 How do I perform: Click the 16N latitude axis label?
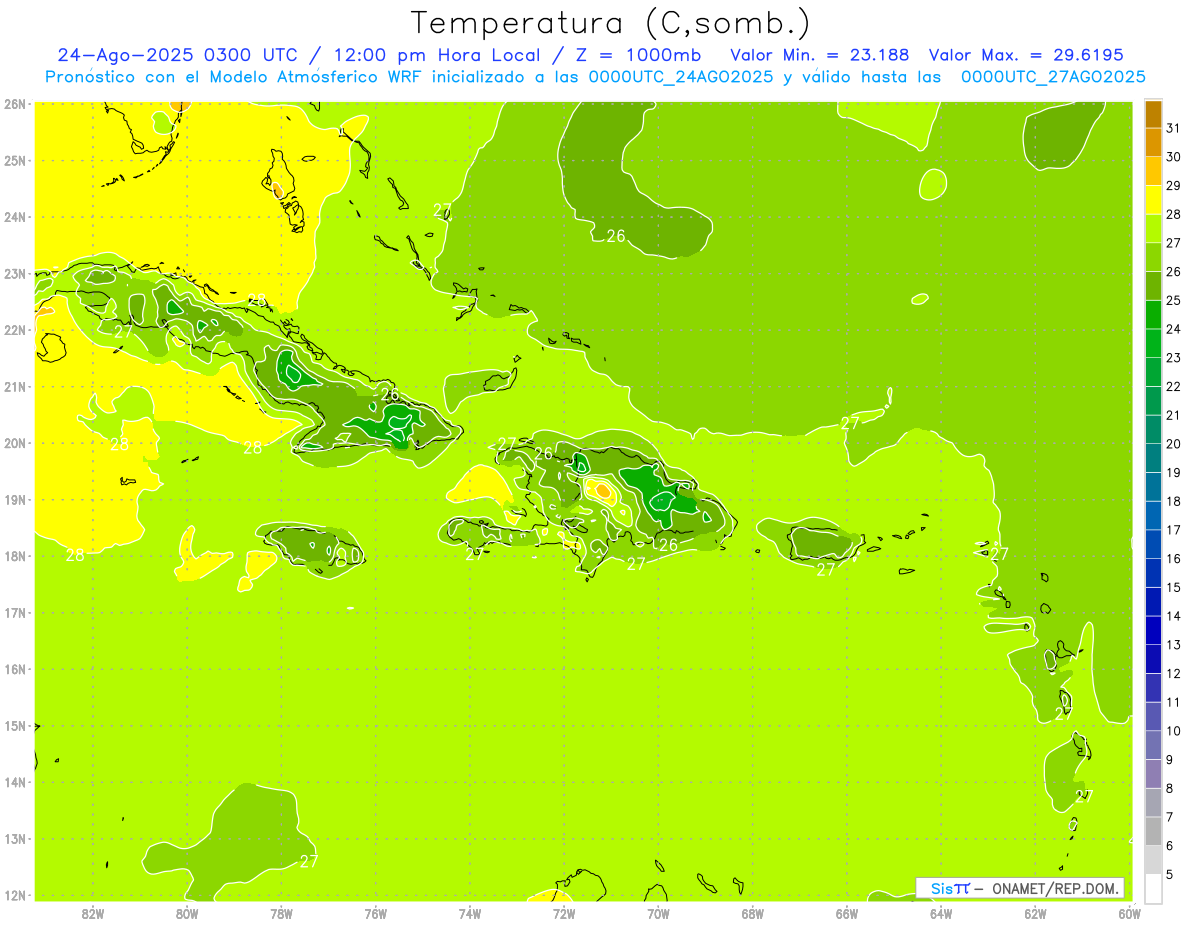[x=15, y=669]
